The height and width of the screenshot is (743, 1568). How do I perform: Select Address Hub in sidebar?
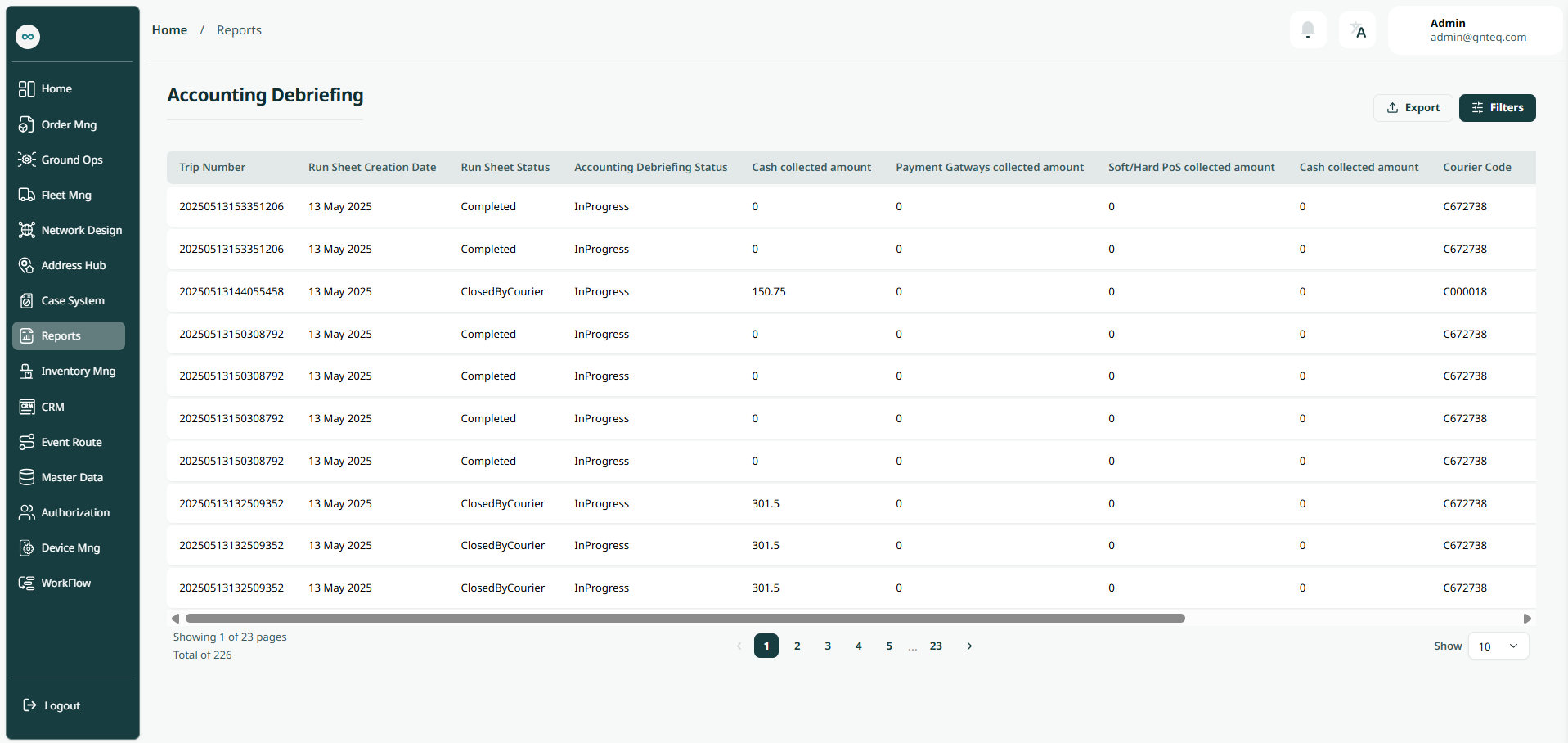coord(73,265)
